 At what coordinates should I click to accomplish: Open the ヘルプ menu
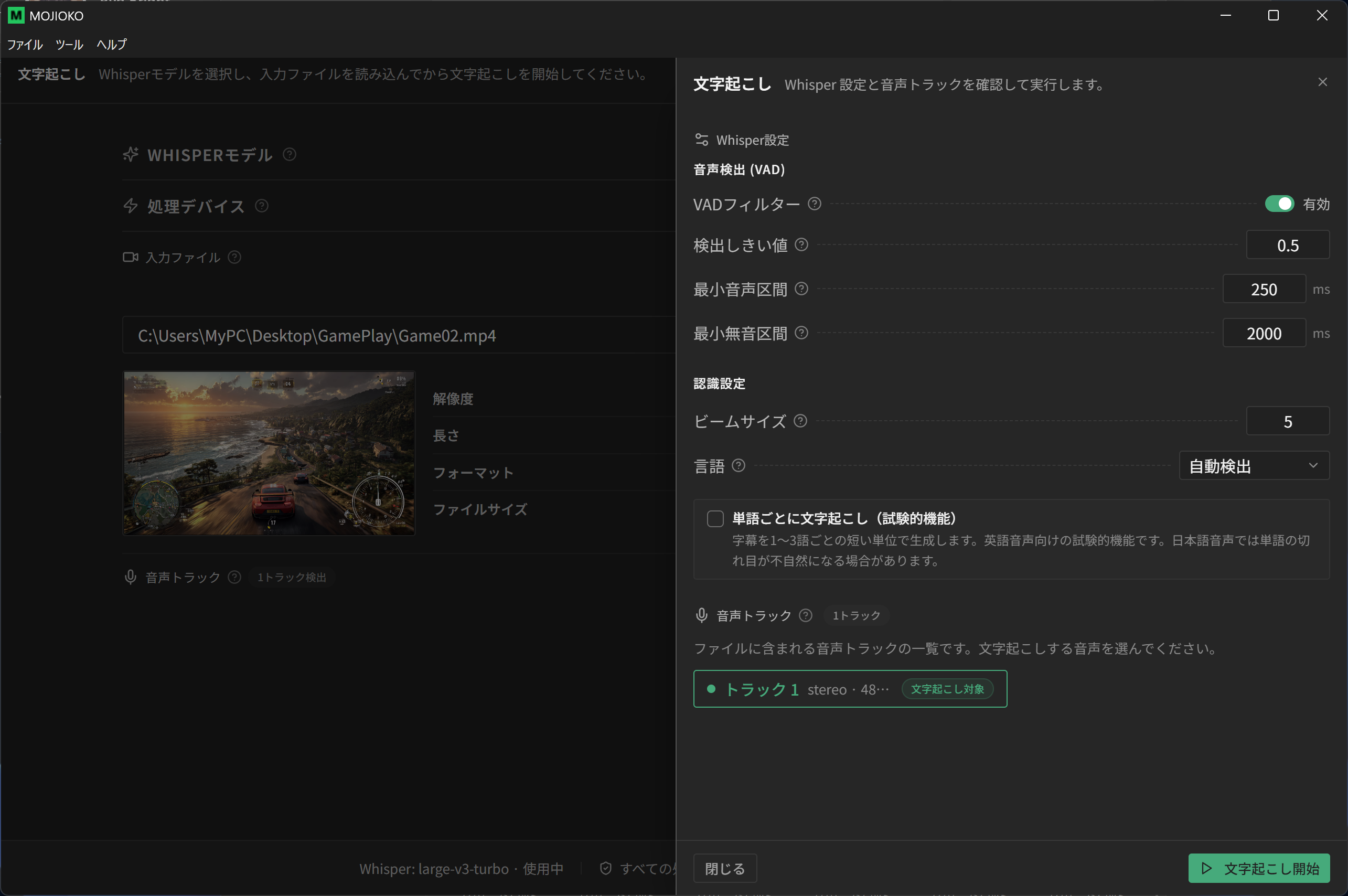coord(111,44)
